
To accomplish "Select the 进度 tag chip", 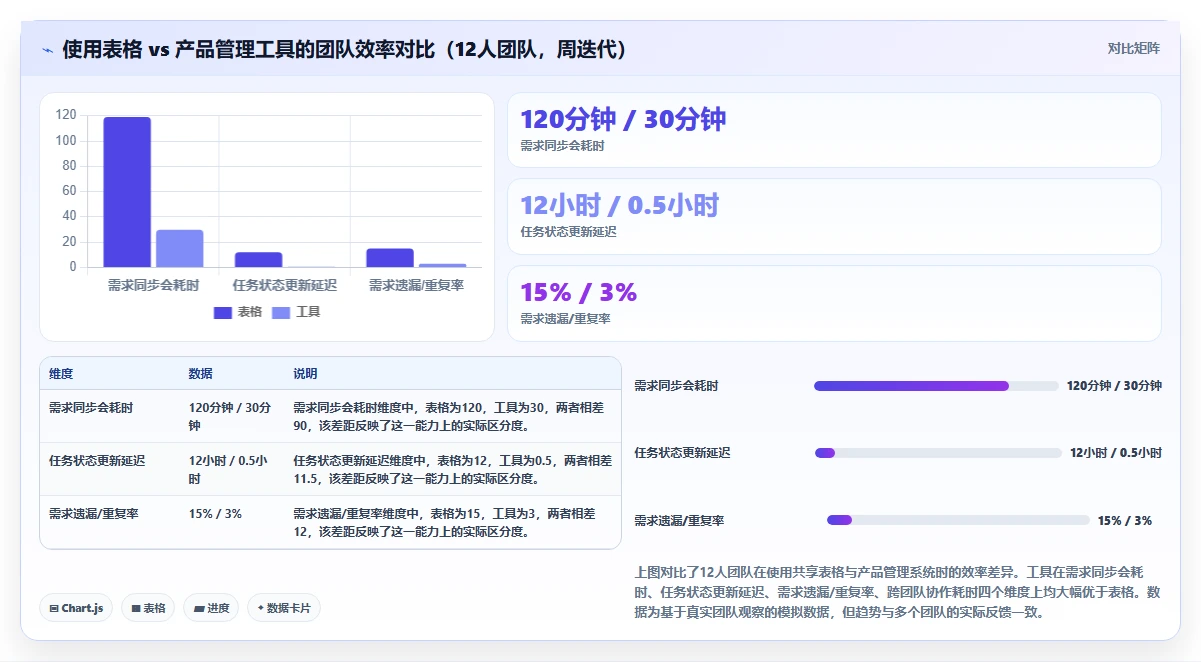I will tap(211, 608).
